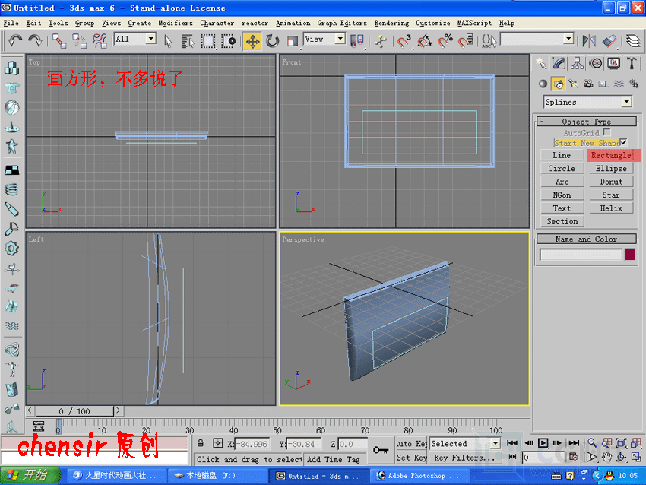Open the Modifiers menu

(x=176, y=23)
